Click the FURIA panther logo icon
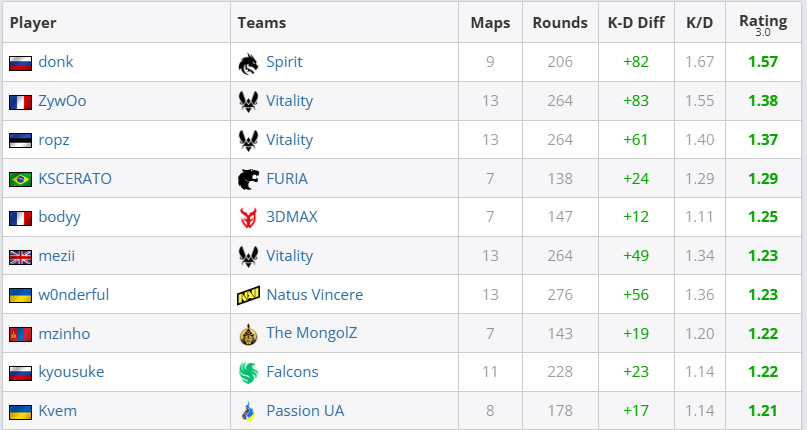The height and width of the screenshot is (430, 807). (248, 179)
